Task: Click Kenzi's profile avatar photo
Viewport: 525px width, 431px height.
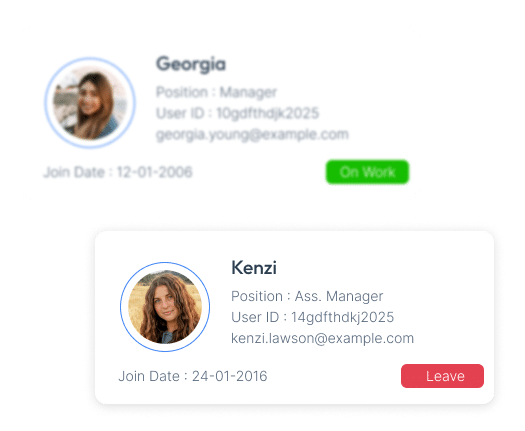Action: point(165,307)
